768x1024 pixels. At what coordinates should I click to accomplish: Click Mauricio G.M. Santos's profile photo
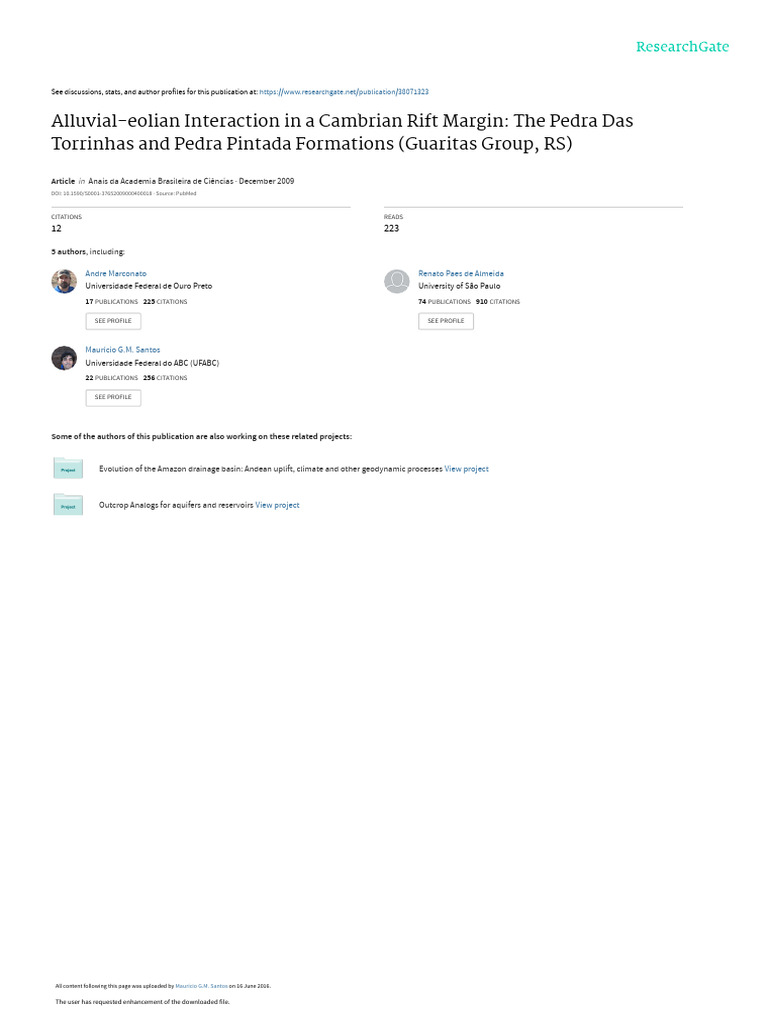(x=64, y=358)
